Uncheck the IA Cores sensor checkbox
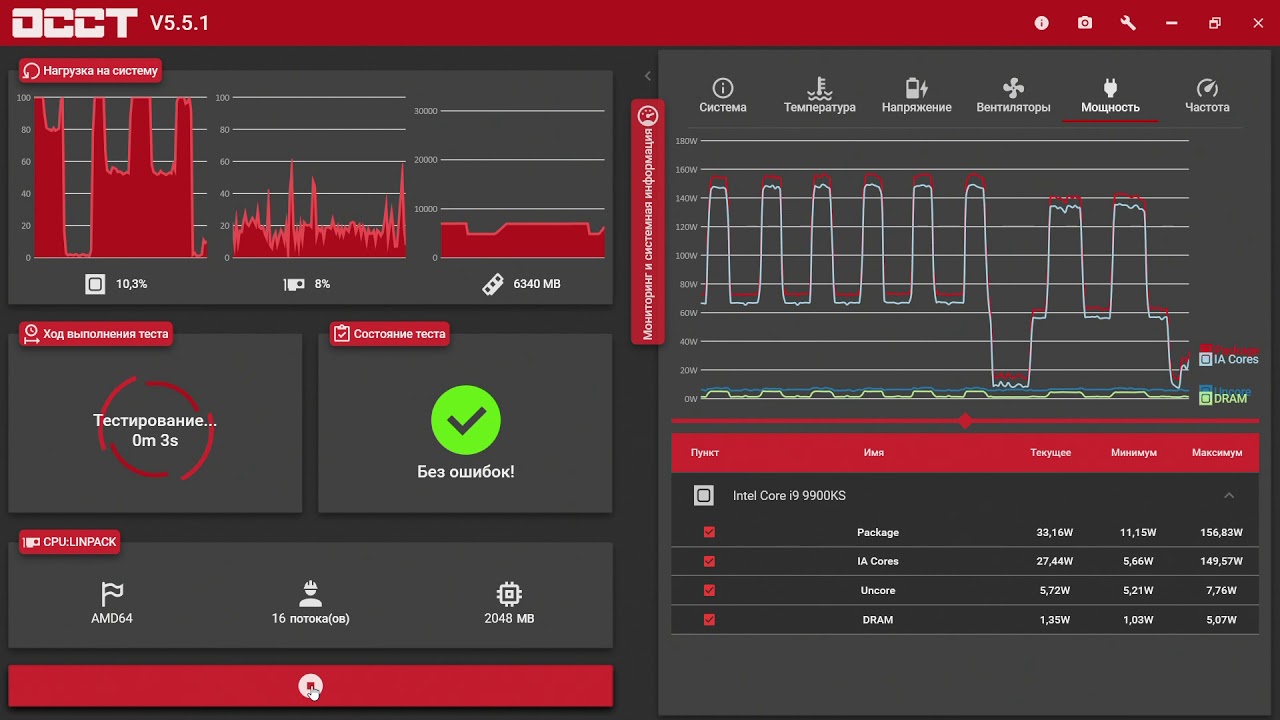This screenshot has width=1280, height=720. click(709, 561)
